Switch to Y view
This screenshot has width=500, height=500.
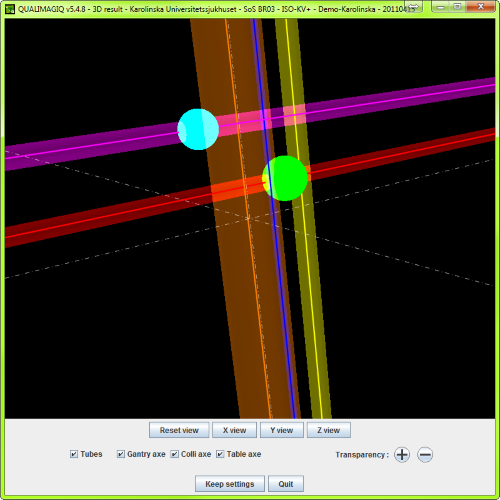[x=282, y=430]
